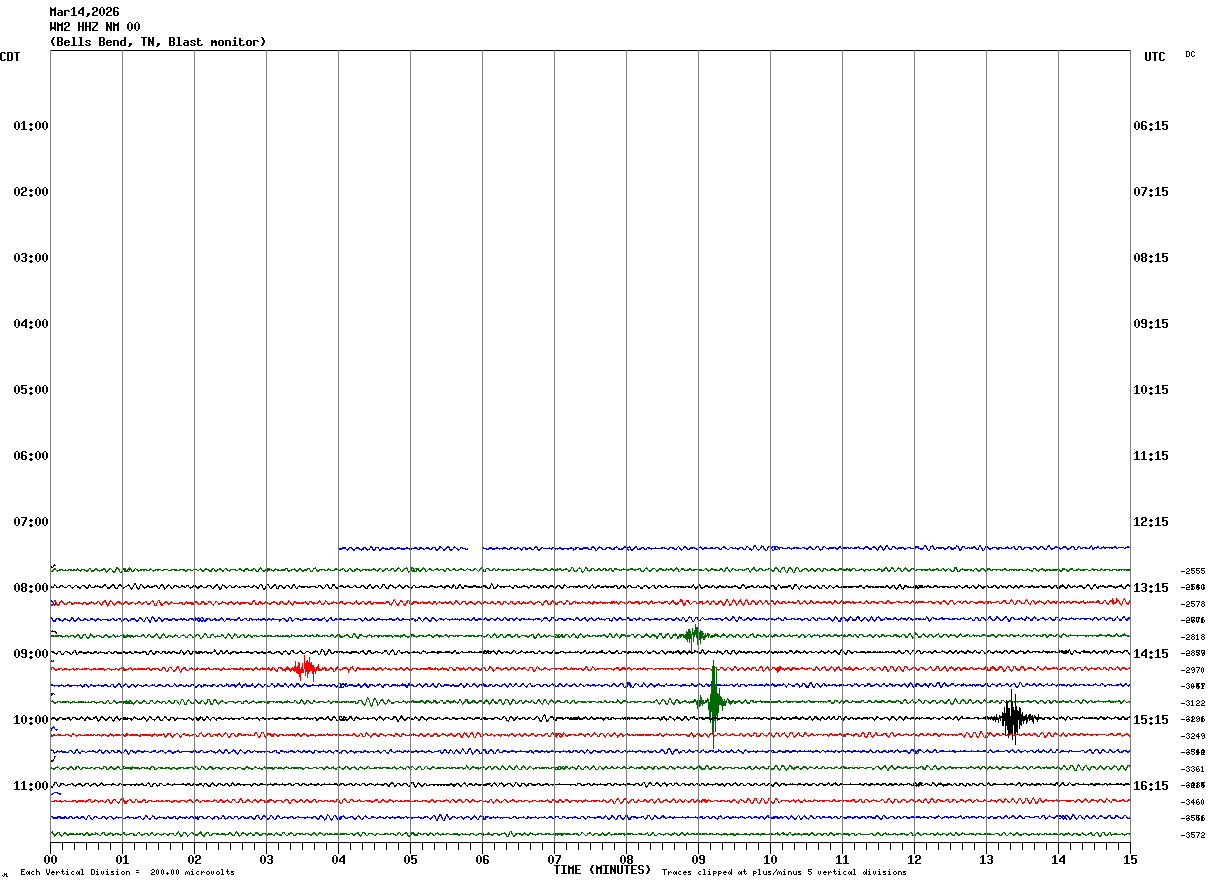Click the -3572 offset value at right

(x=1192, y=835)
